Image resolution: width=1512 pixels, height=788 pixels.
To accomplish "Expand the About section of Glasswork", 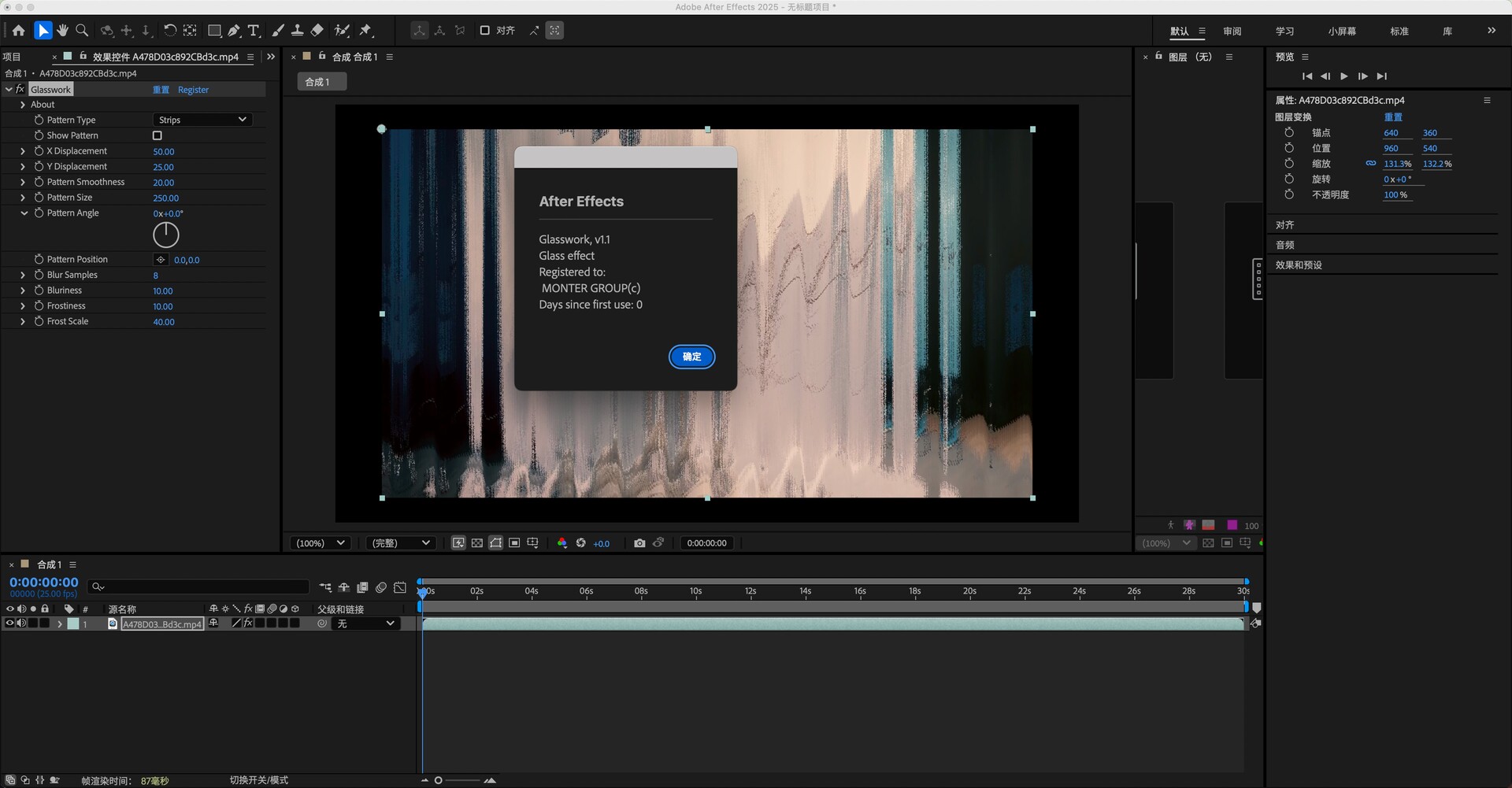I will pos(23,105).
